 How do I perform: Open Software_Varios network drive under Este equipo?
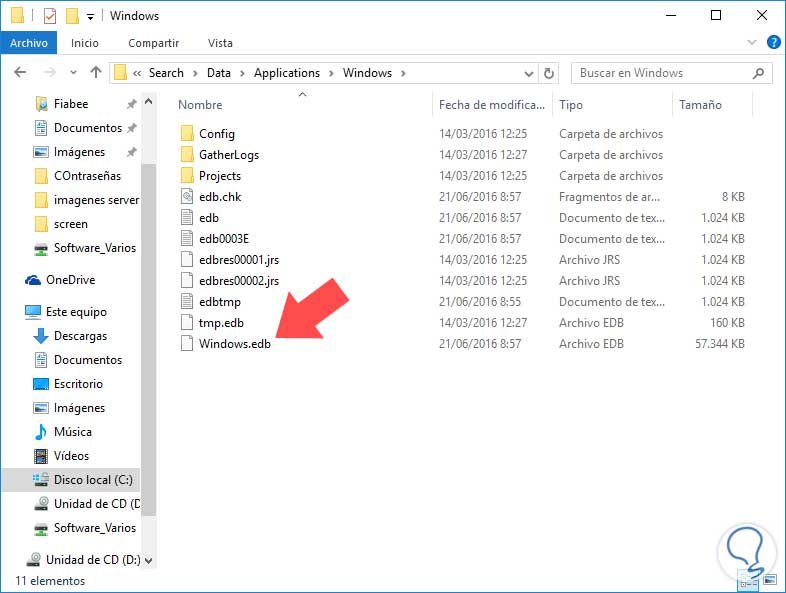click(95, 528)
